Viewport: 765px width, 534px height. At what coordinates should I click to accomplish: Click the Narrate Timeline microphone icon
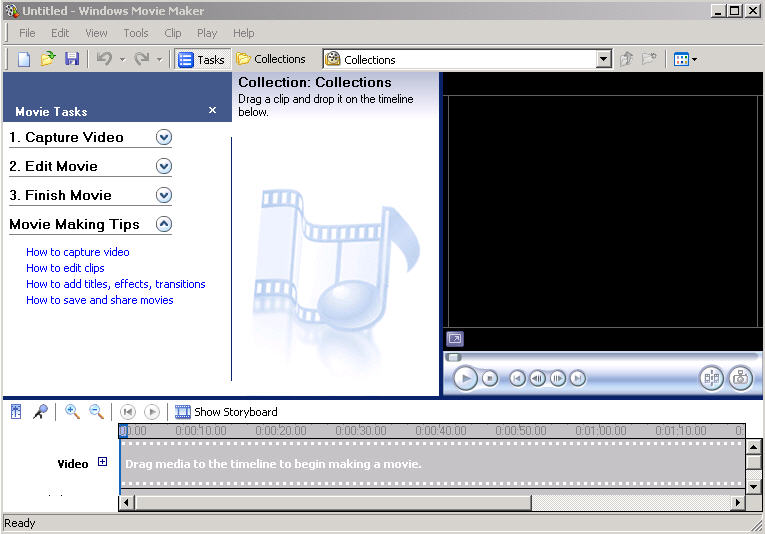40,412
